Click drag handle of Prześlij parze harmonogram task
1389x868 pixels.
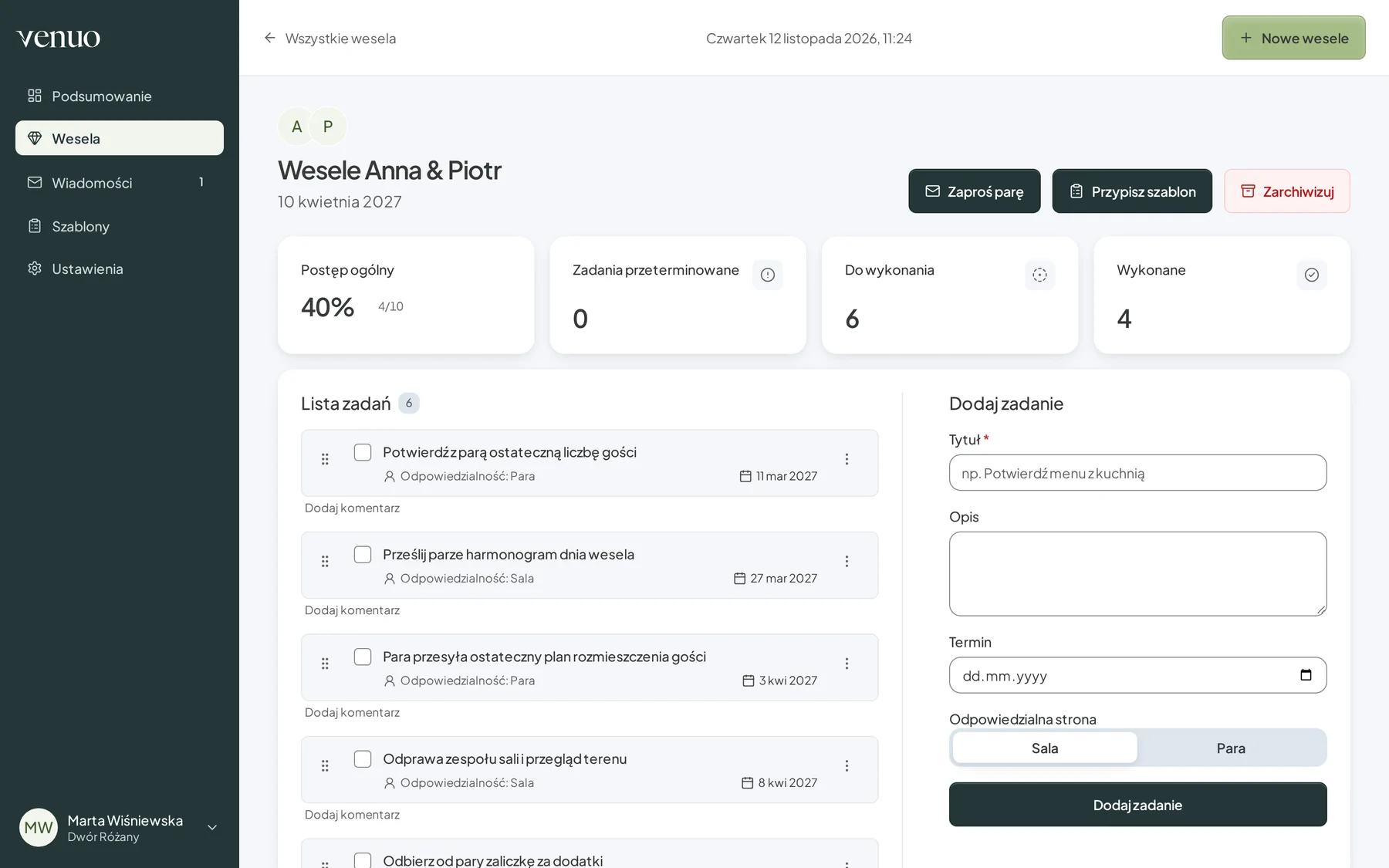[325, 561]
